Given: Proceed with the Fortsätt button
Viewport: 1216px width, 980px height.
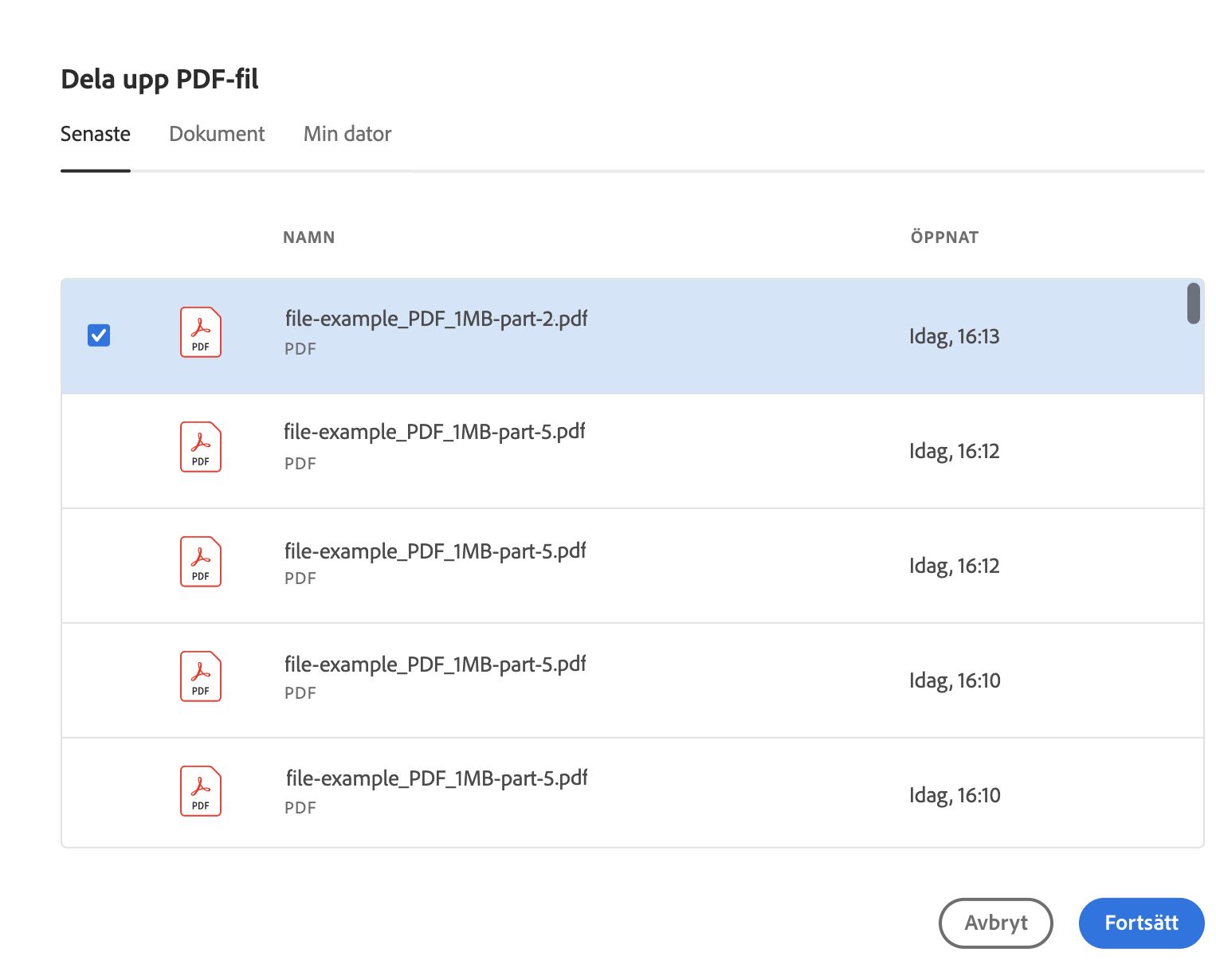Looking at the screenshot, I should 1141,923.
